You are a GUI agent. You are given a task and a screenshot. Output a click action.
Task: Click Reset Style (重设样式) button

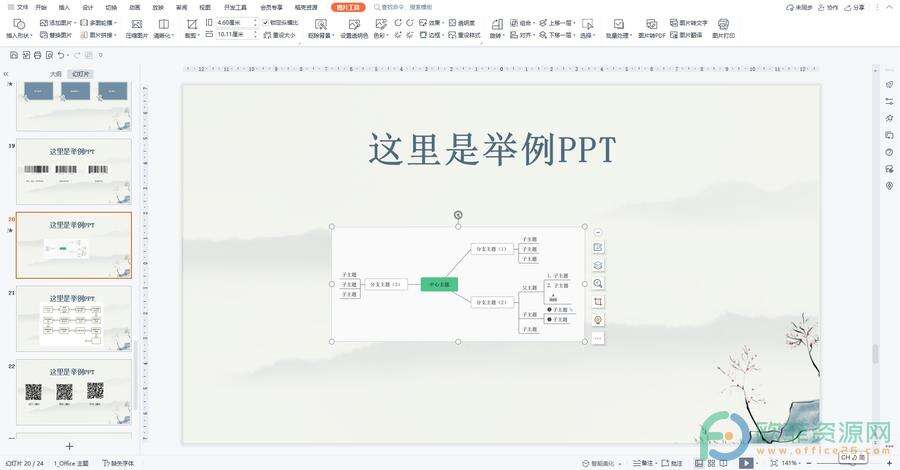tap(464, 35)
